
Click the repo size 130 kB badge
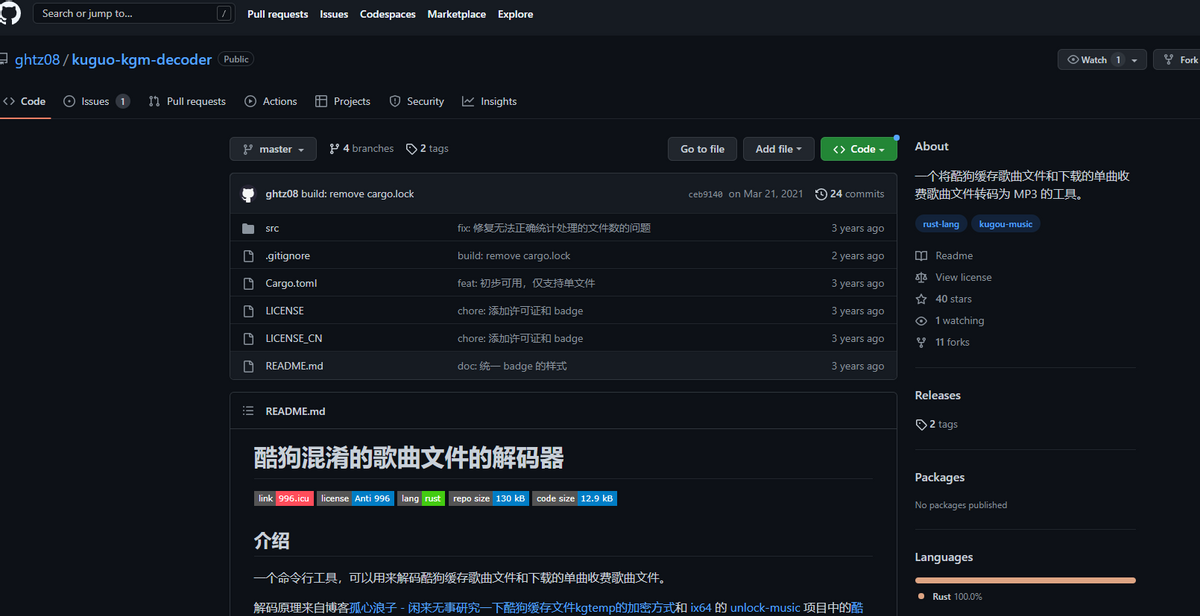point(489,498)
